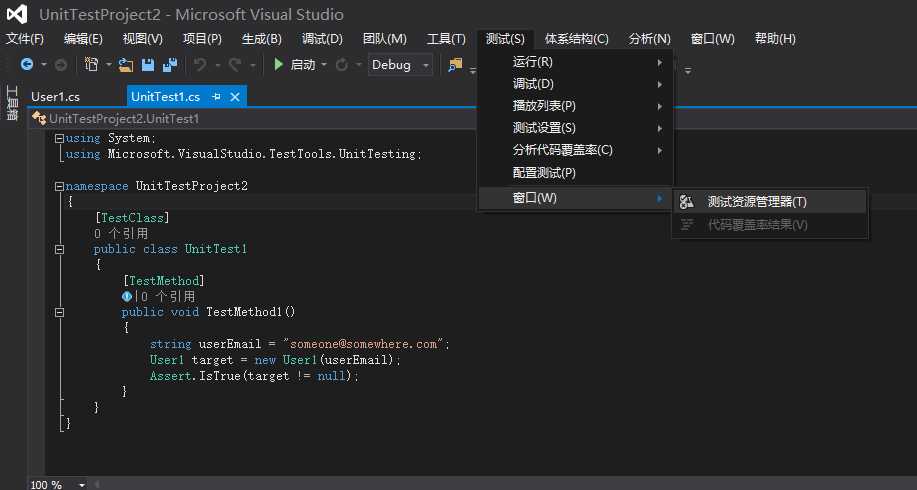Viewport: 917px width, 490px height.
Task: Click the blue test status icon above TestMethod1
Action: pos(126,296)
